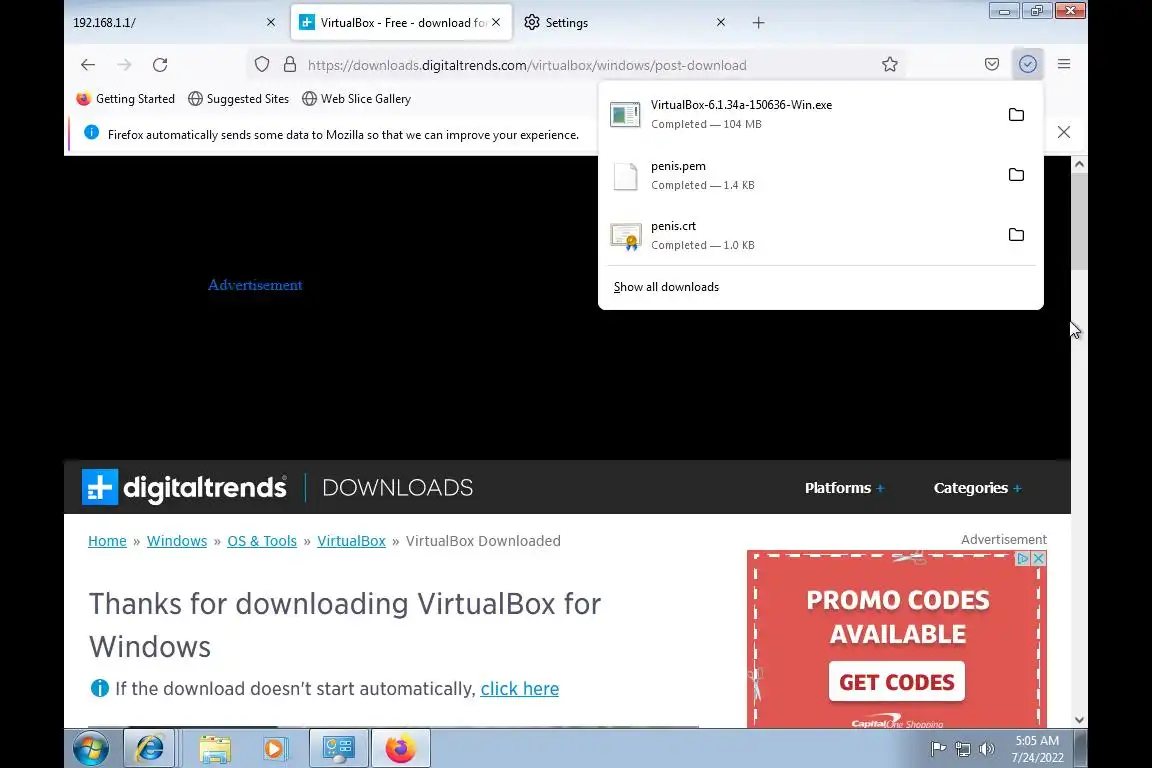Screen dimensions: 1152x768
Task: Open Windows Media Player from the taskbar
Action: click(275, 749)
